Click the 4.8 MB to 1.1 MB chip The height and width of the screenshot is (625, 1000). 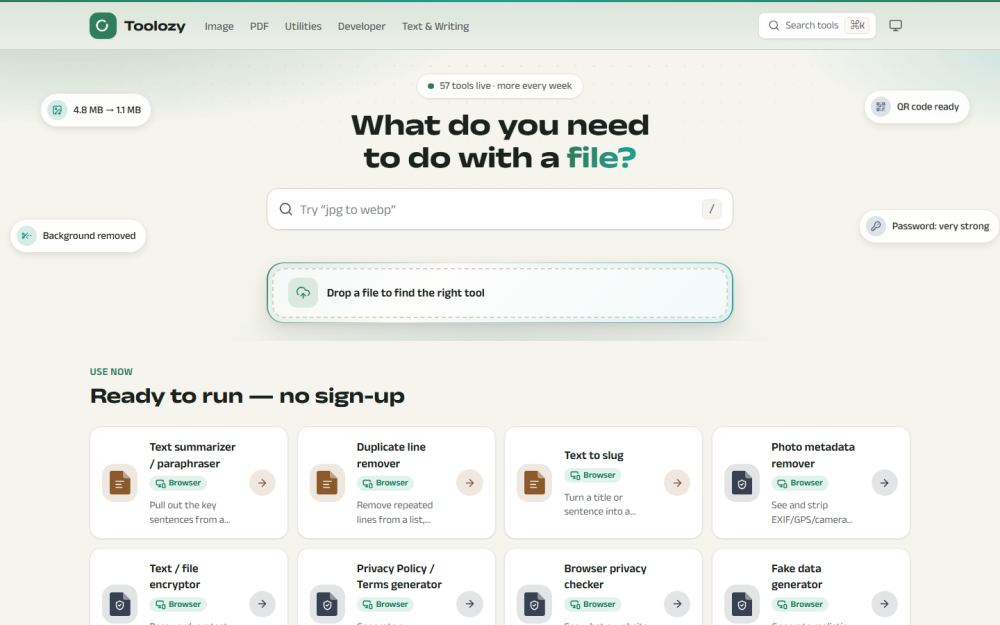coord(96,110)
